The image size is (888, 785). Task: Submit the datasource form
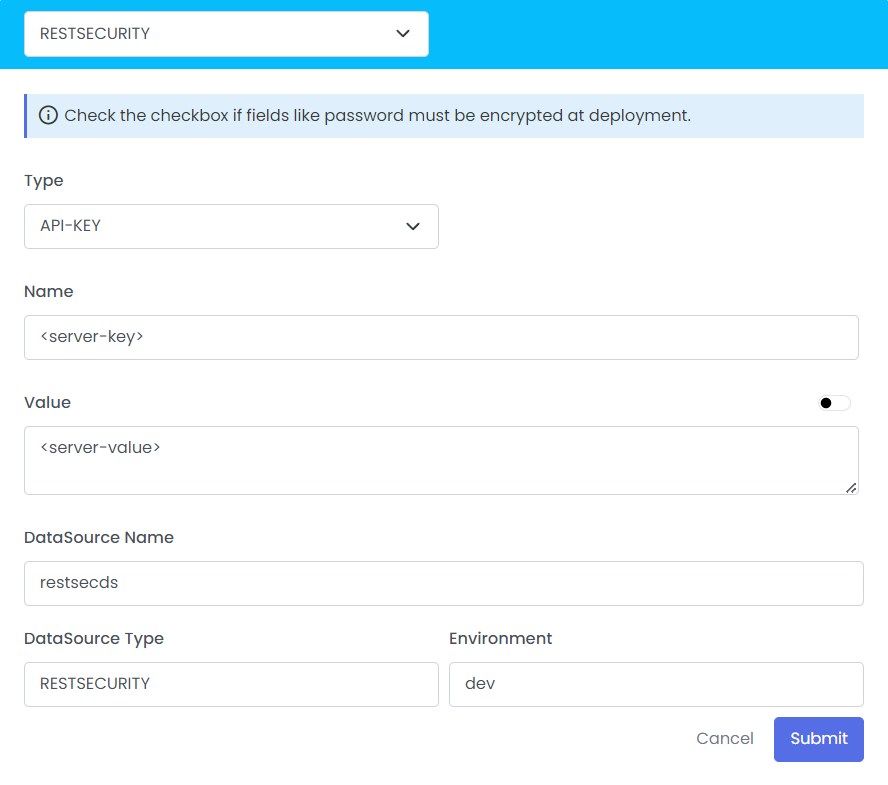818,739
